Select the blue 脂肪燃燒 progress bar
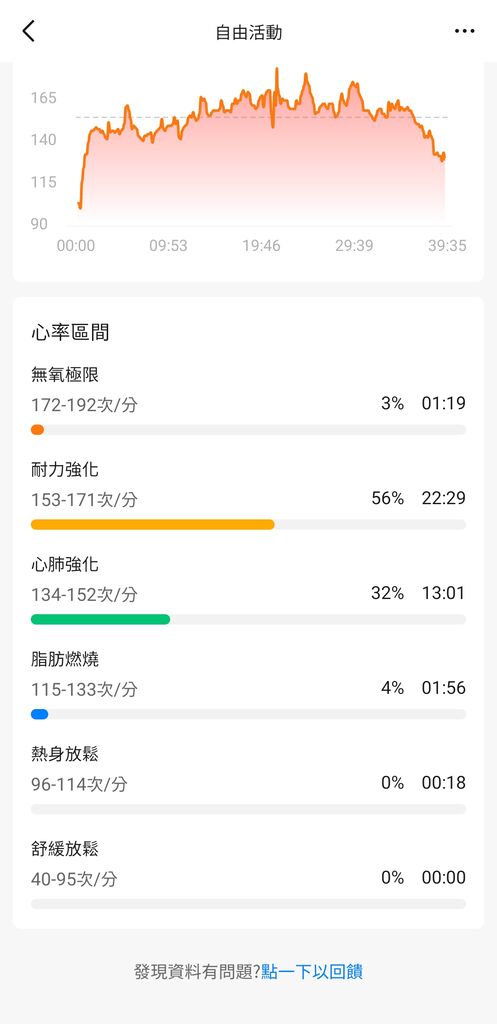 [x=248, y=714]
